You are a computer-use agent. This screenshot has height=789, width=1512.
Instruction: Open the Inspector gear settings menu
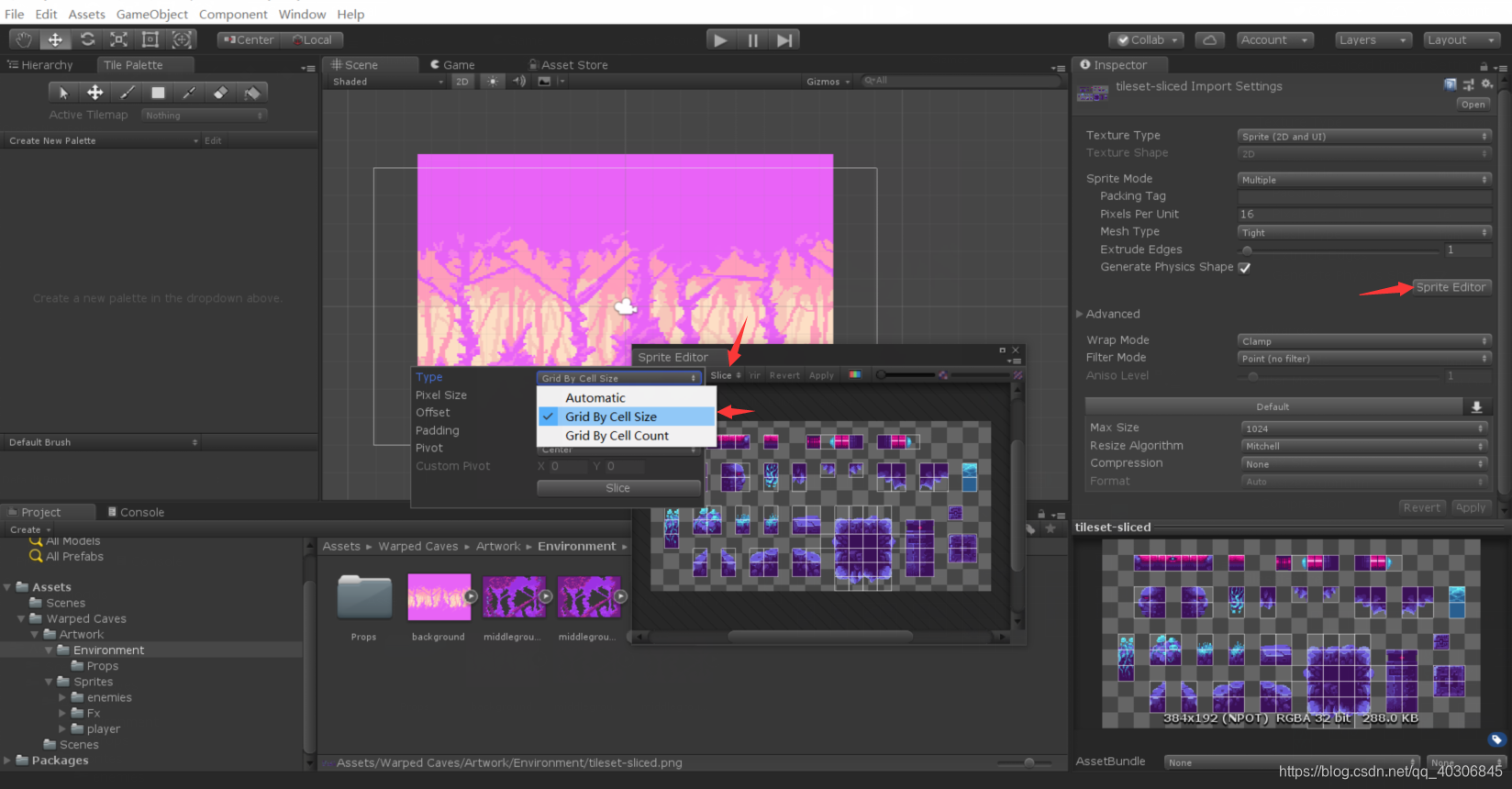click(1487, 84)
